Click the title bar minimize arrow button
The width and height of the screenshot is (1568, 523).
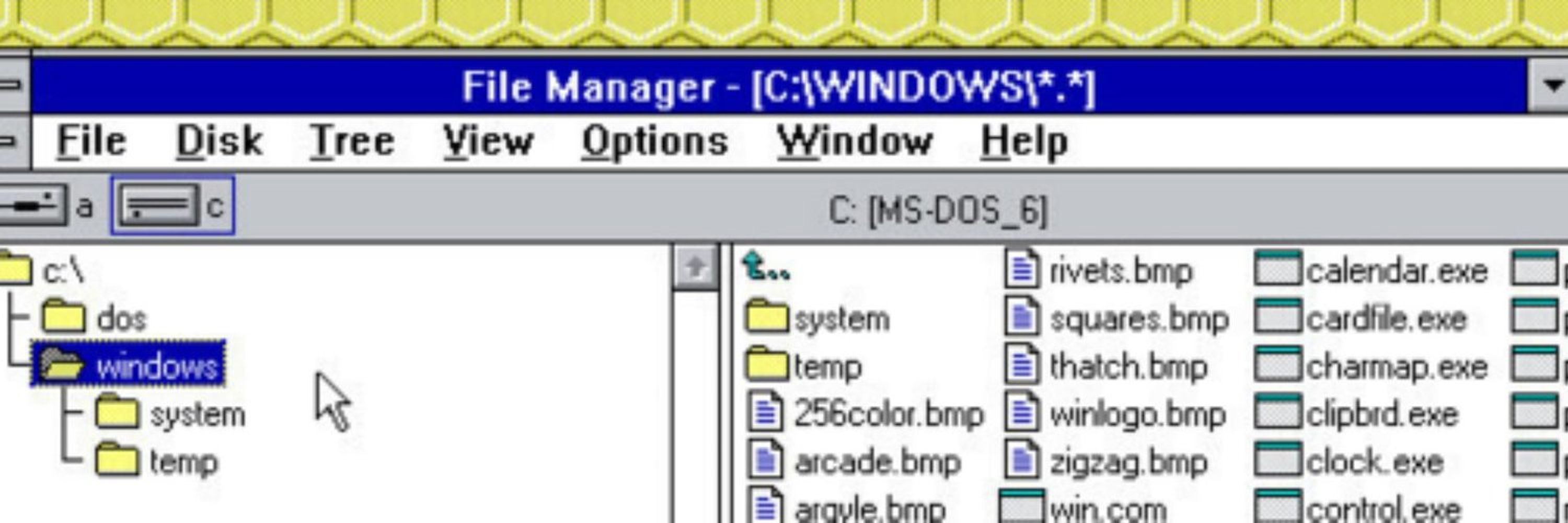(1549, 86)
